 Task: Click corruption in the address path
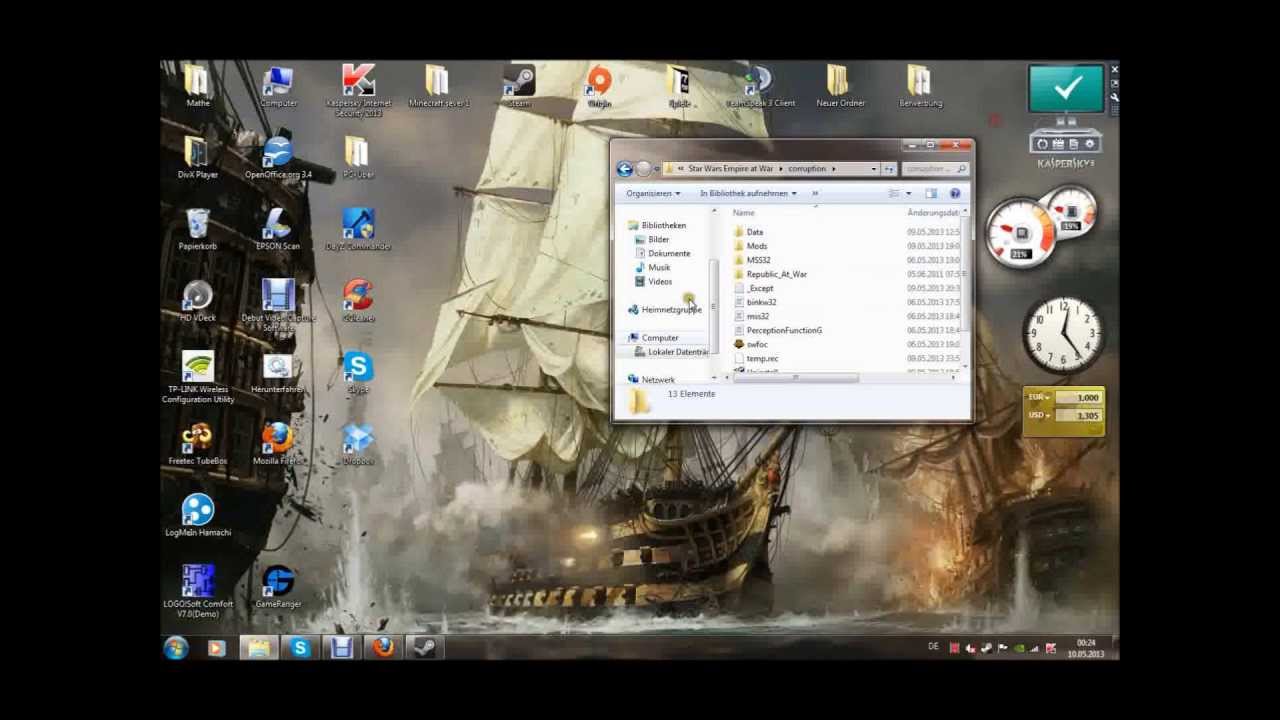pyautogui.click(x=807, y=169)
